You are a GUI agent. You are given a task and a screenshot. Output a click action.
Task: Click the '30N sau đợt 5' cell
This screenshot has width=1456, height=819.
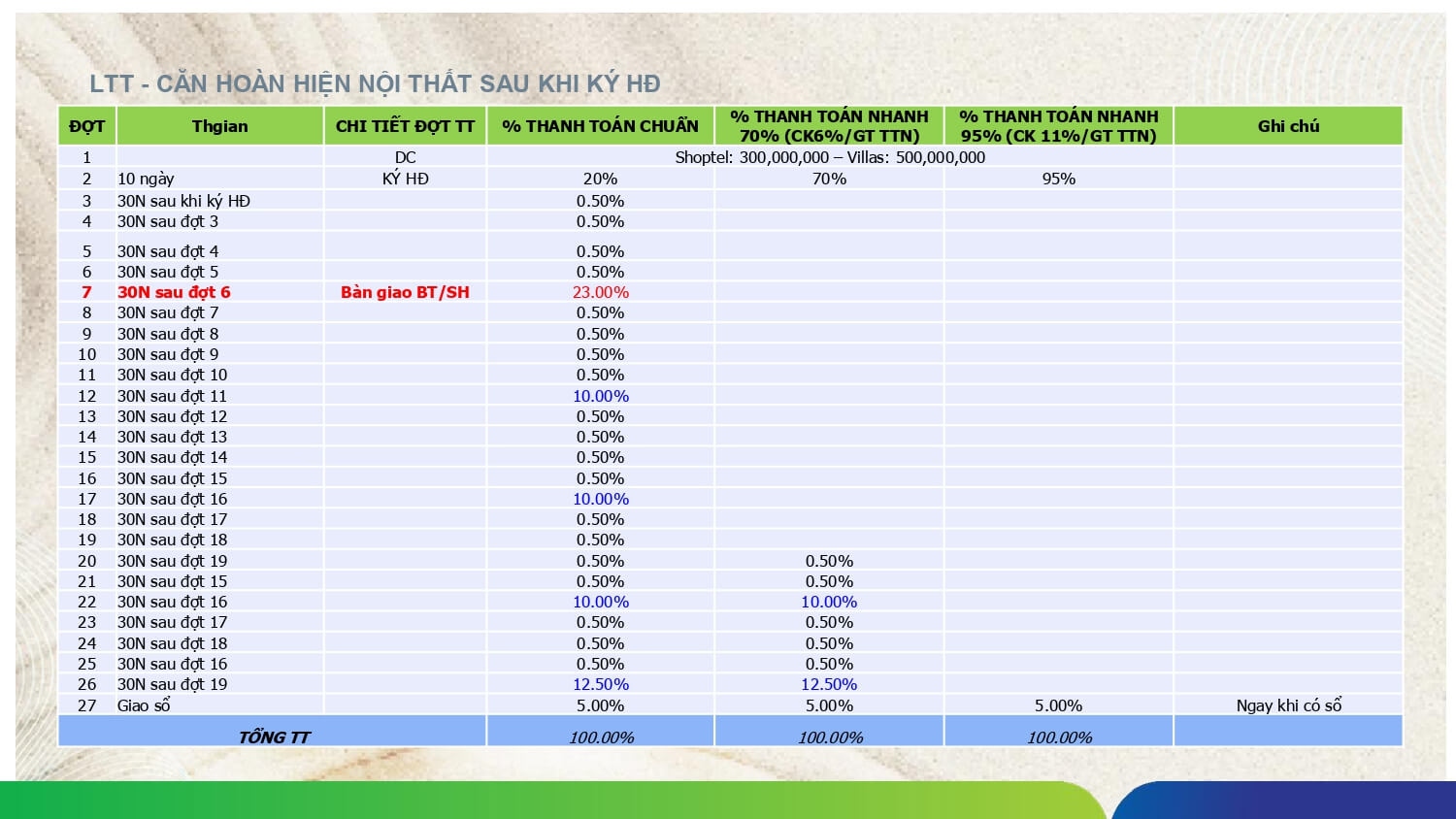(x=220, y=272)
